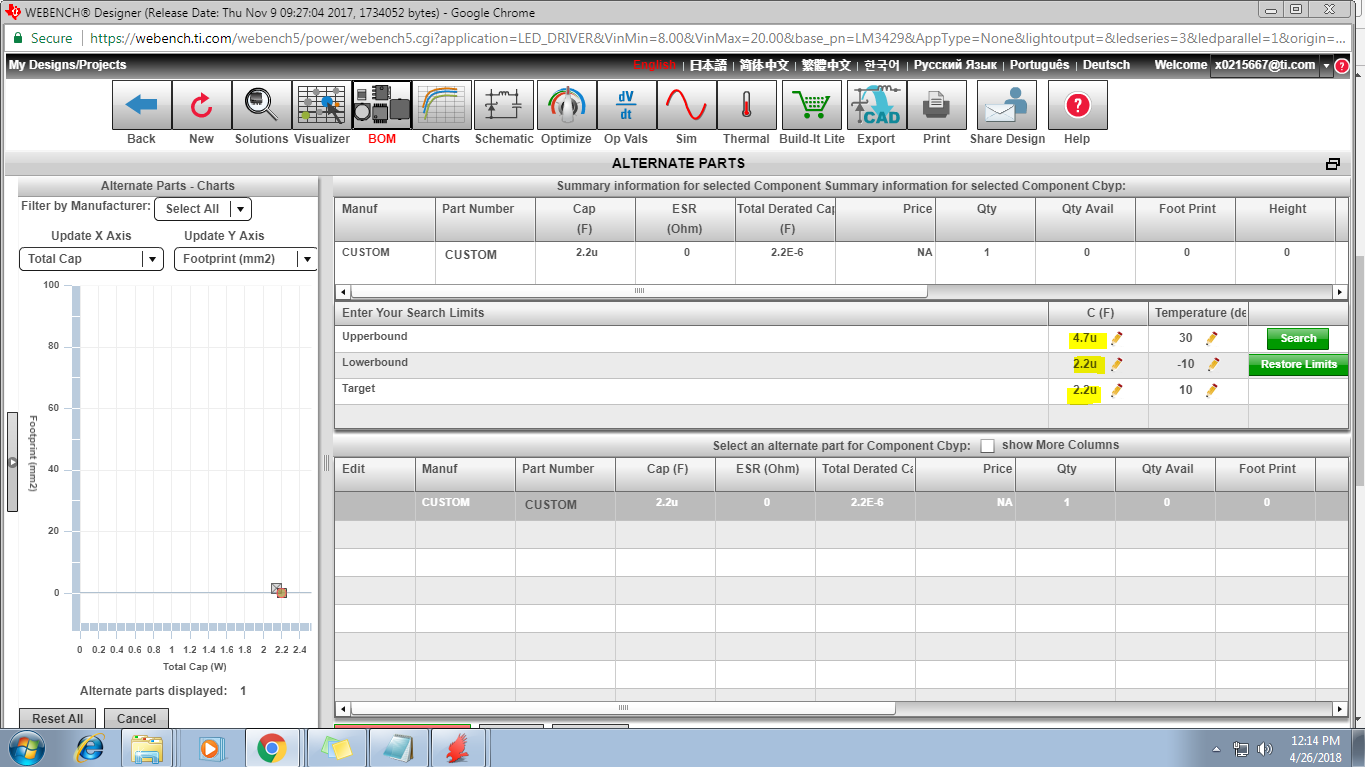Start a New design icon
This screenshot has width=1365, height=767.
pyautogui.click(x=201, y=105)
